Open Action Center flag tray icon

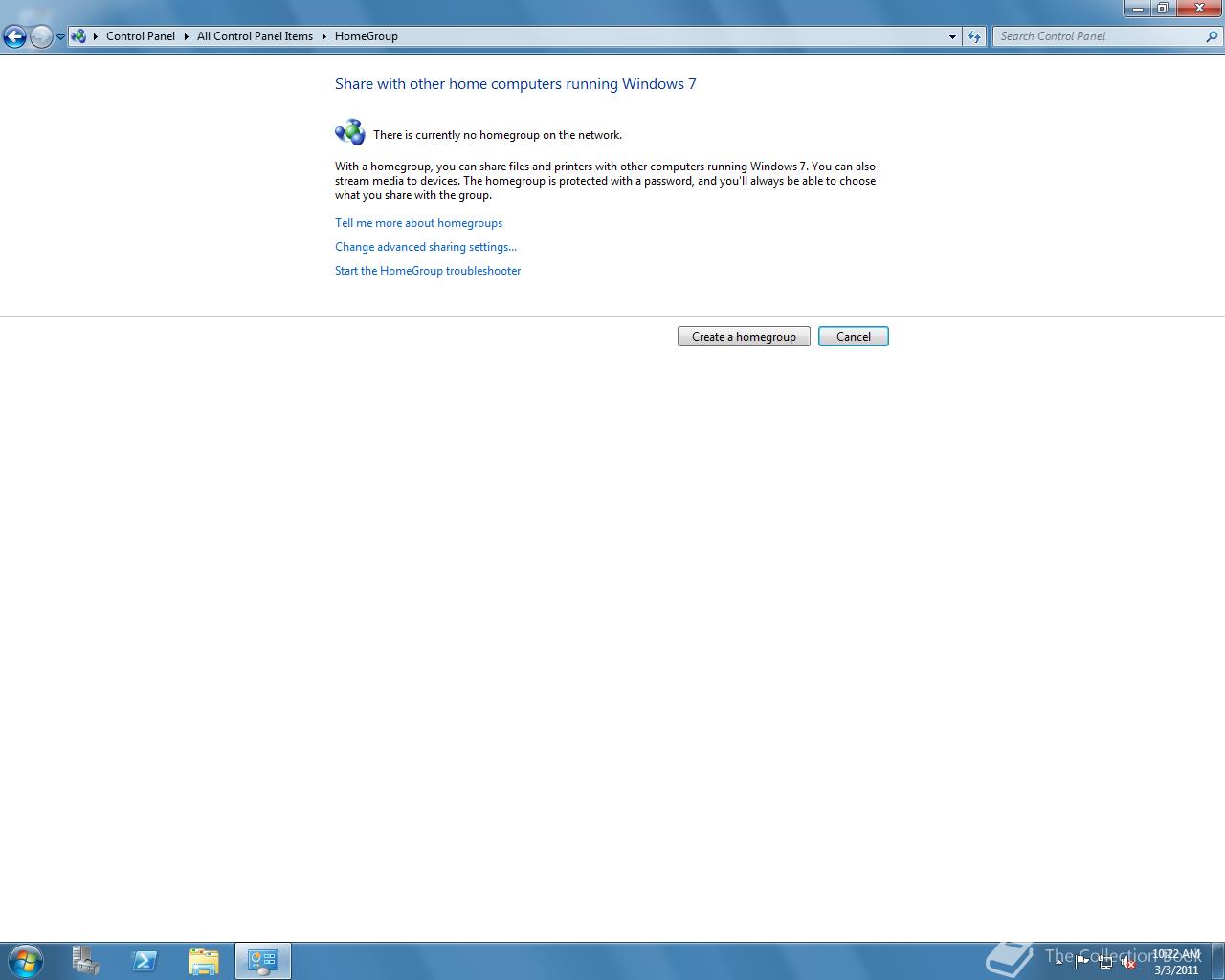(1081, 962)
